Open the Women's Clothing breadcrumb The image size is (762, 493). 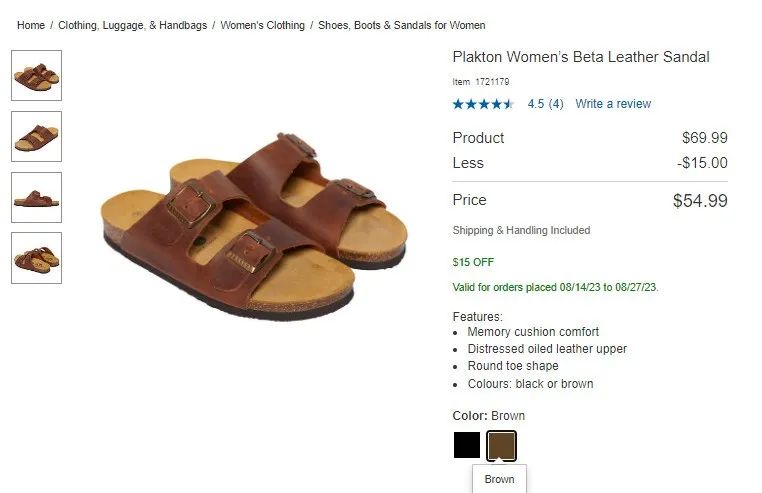[x=262, y=25]
